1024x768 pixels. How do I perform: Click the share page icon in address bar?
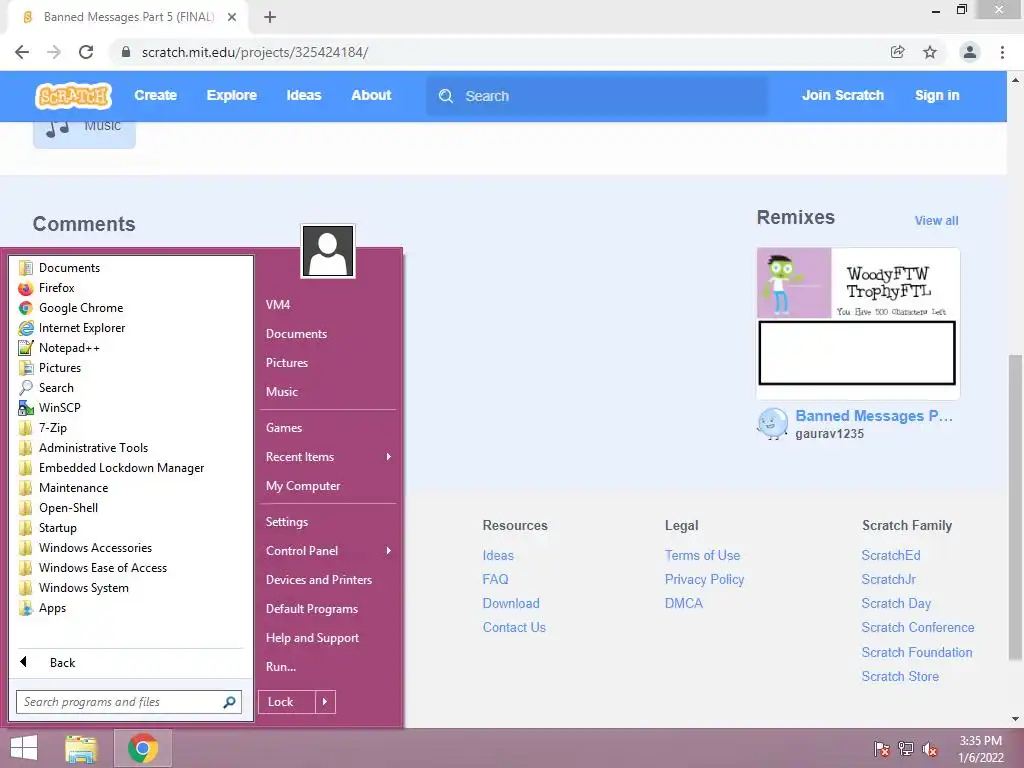[x=897, y=52]
